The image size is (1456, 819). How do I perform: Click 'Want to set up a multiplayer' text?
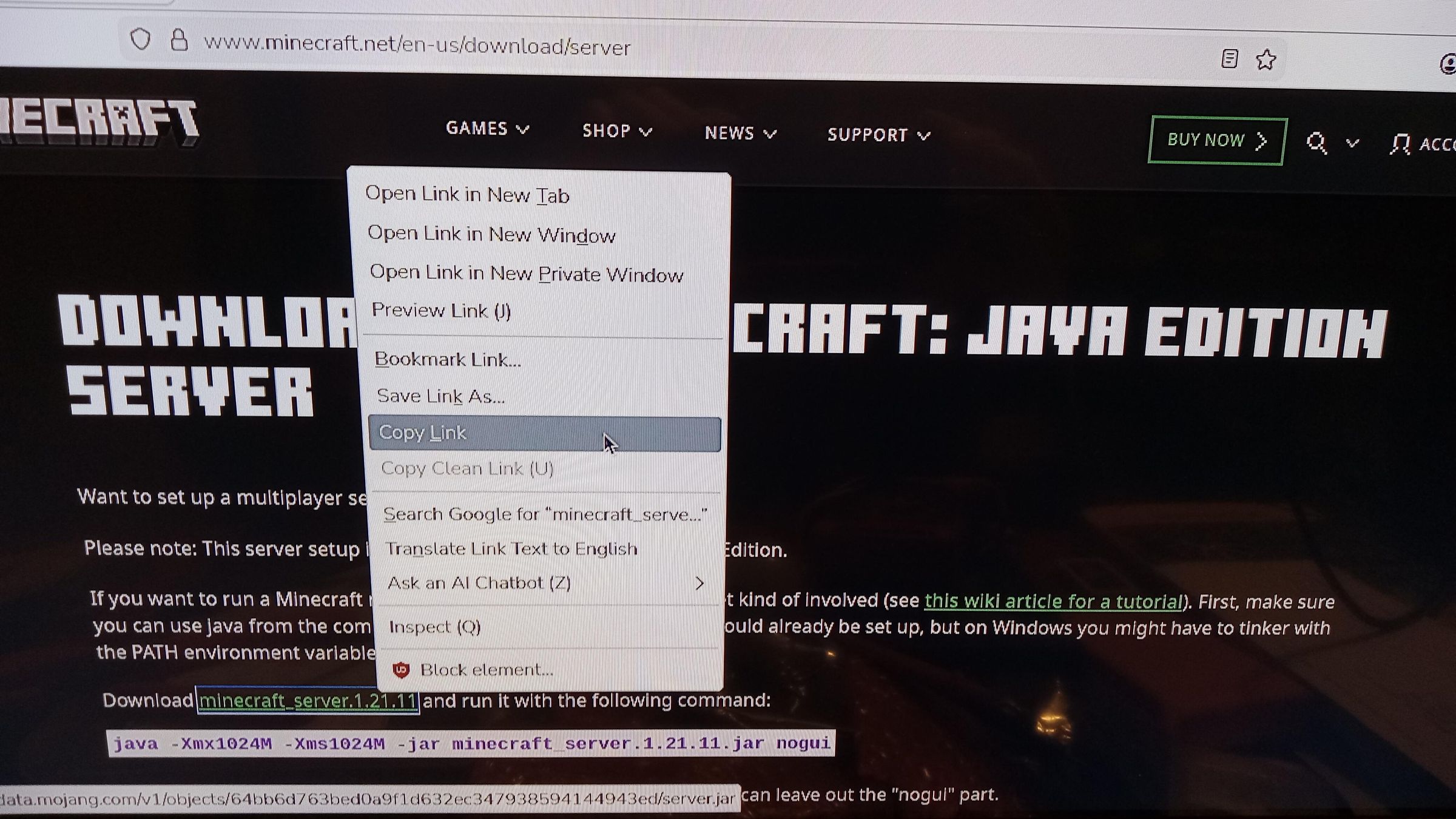tap(222, 497)
